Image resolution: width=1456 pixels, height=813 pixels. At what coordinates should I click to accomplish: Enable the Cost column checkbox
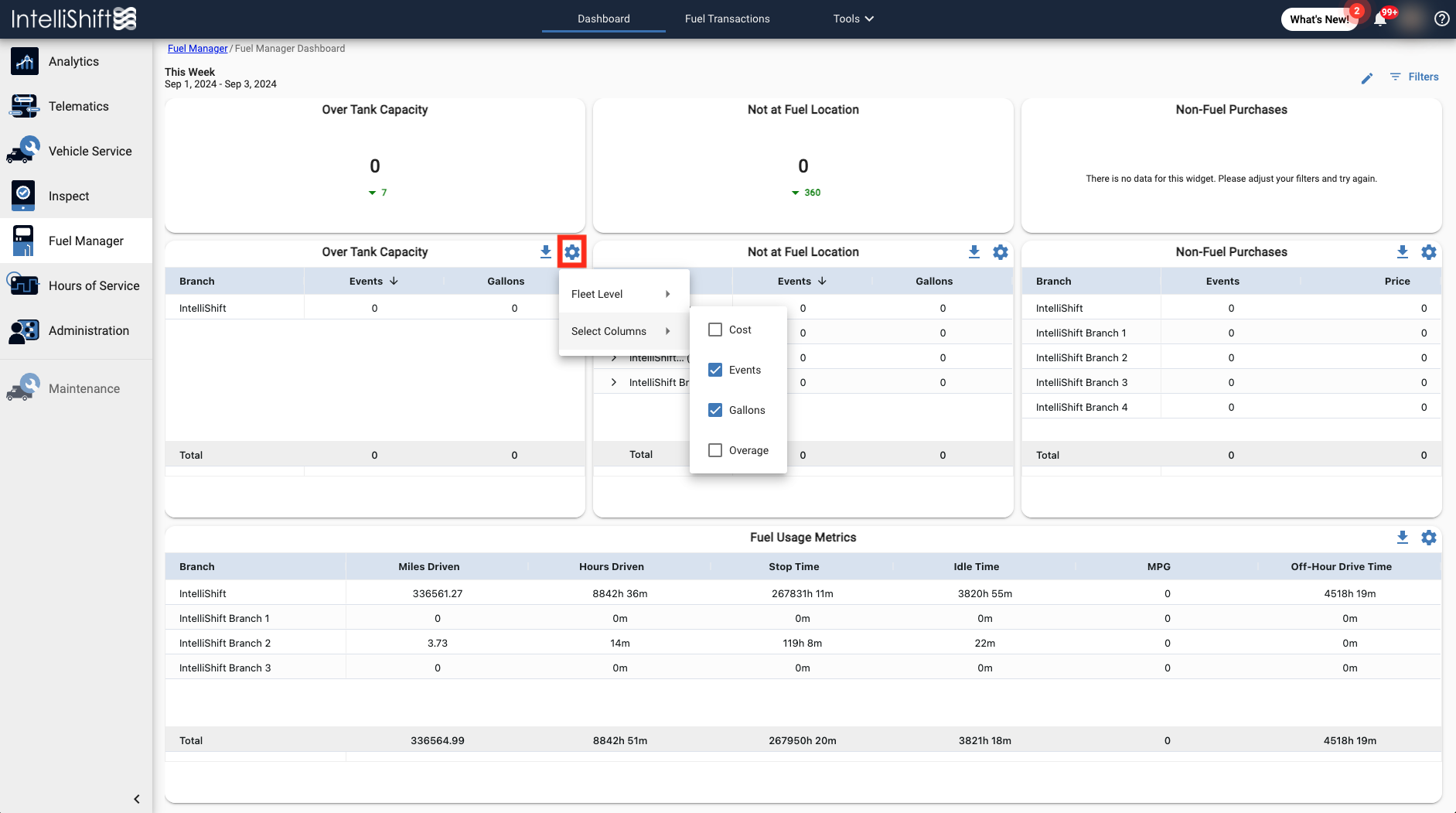tap(715, 330)
